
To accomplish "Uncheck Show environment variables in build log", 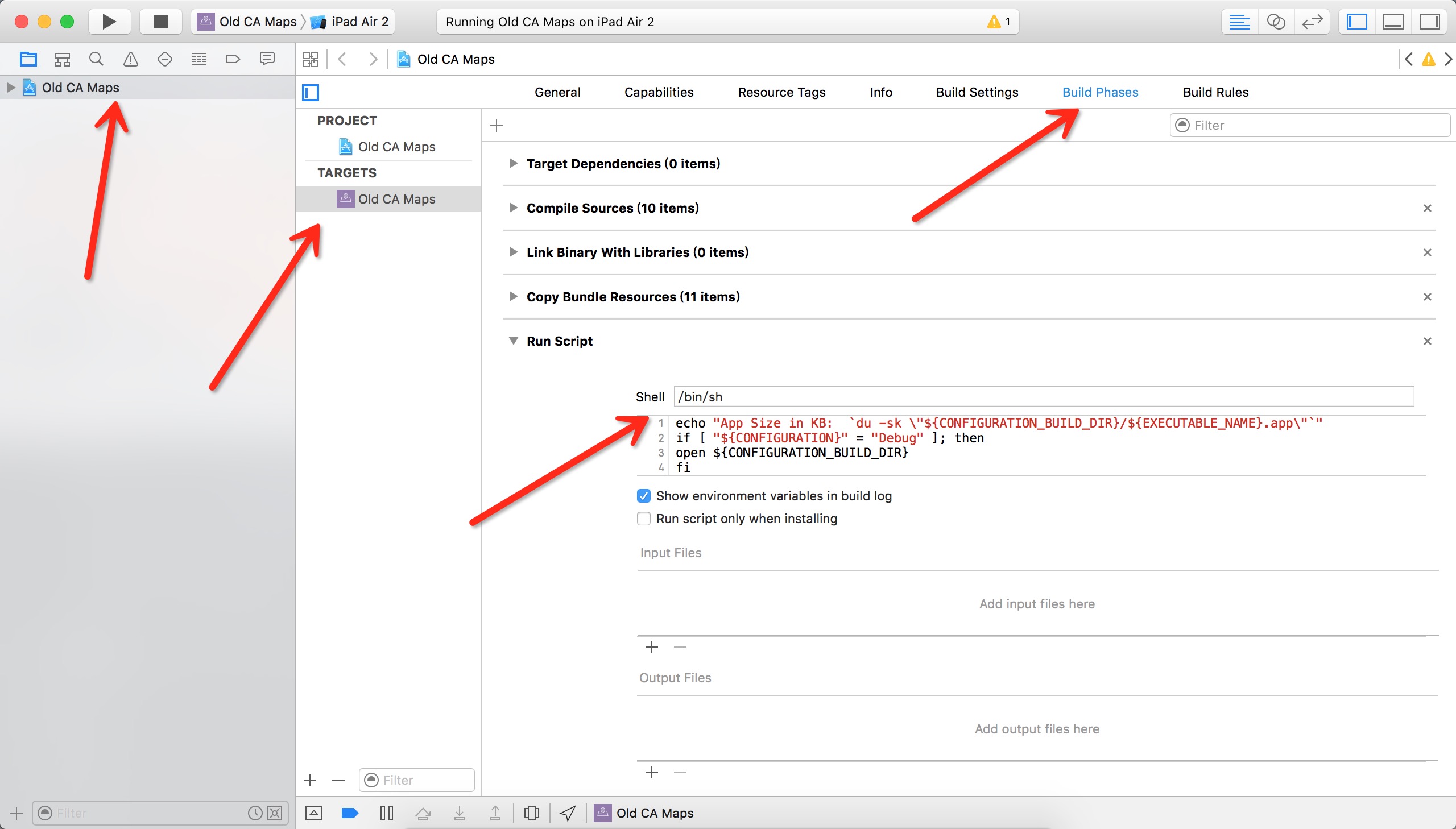I will 643,496.
